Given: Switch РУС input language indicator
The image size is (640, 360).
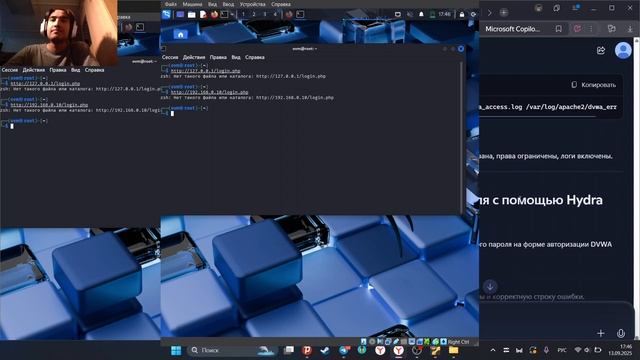Looking at the screenshot, I should (562, 350).
